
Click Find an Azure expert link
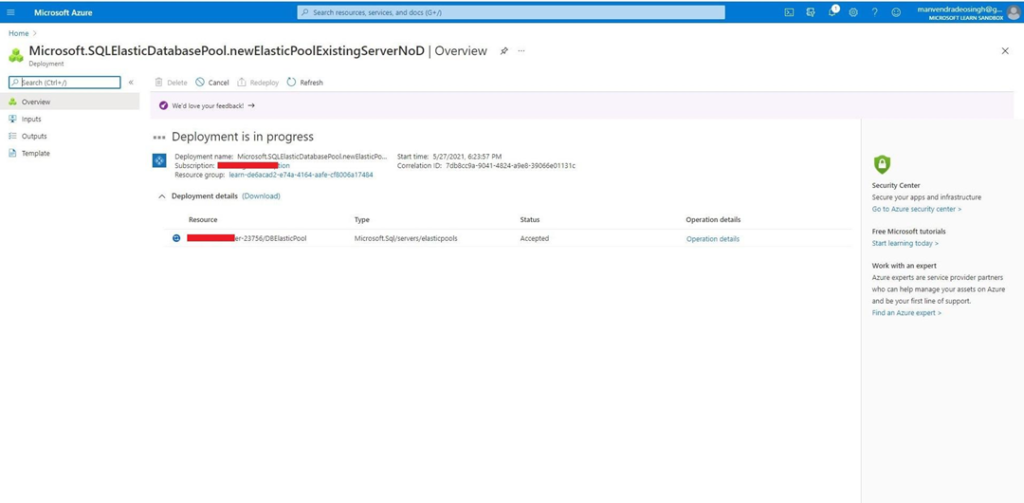click(906, 313)
